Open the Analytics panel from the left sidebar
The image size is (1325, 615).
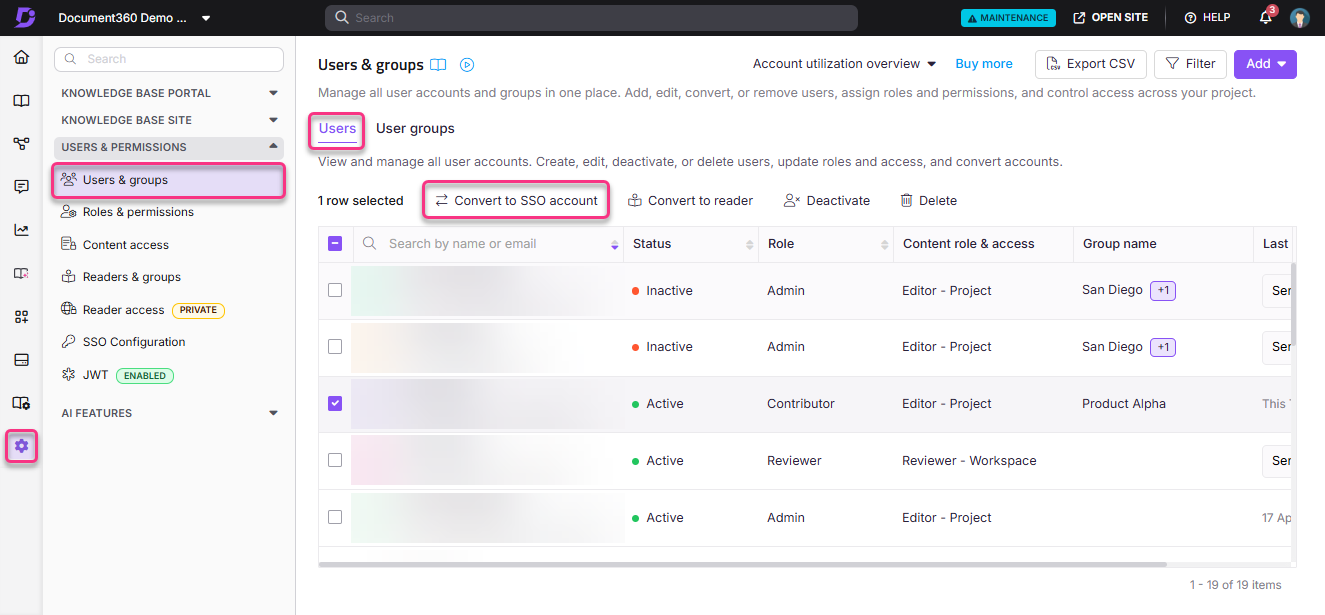[x=21, y=229]
